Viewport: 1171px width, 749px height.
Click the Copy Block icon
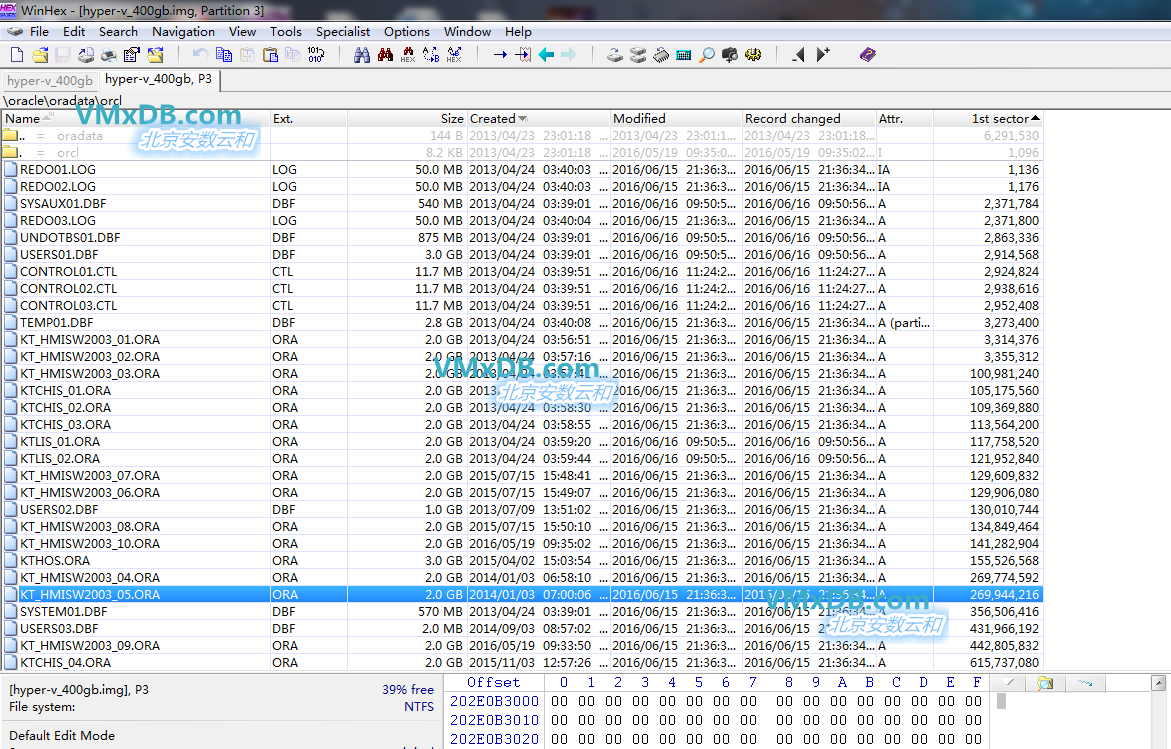(223, 55)
